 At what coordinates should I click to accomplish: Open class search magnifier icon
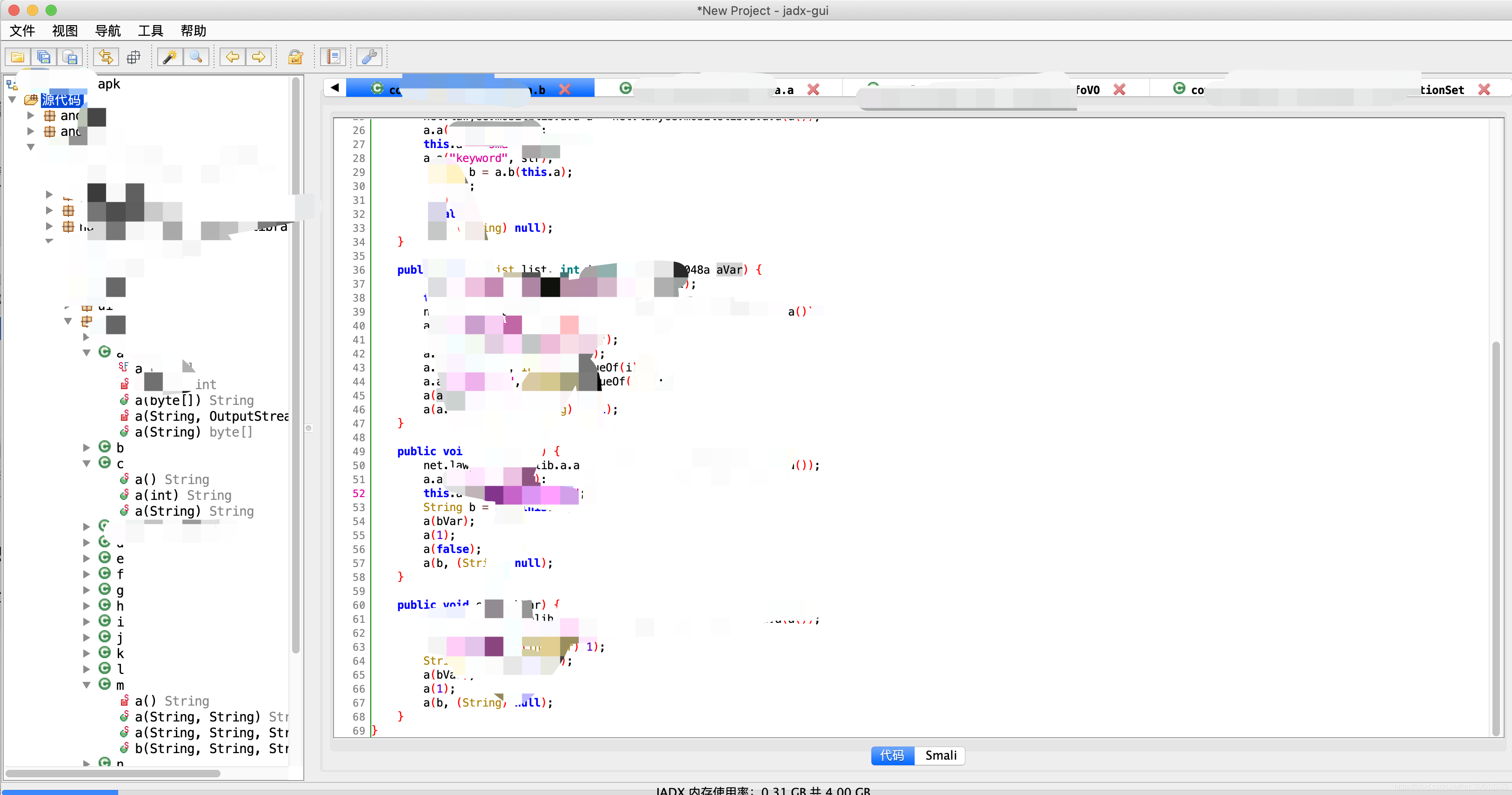(x=196, y=57)
